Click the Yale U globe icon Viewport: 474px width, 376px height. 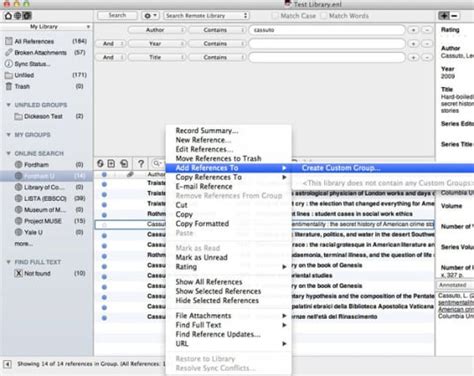[19, 232]
